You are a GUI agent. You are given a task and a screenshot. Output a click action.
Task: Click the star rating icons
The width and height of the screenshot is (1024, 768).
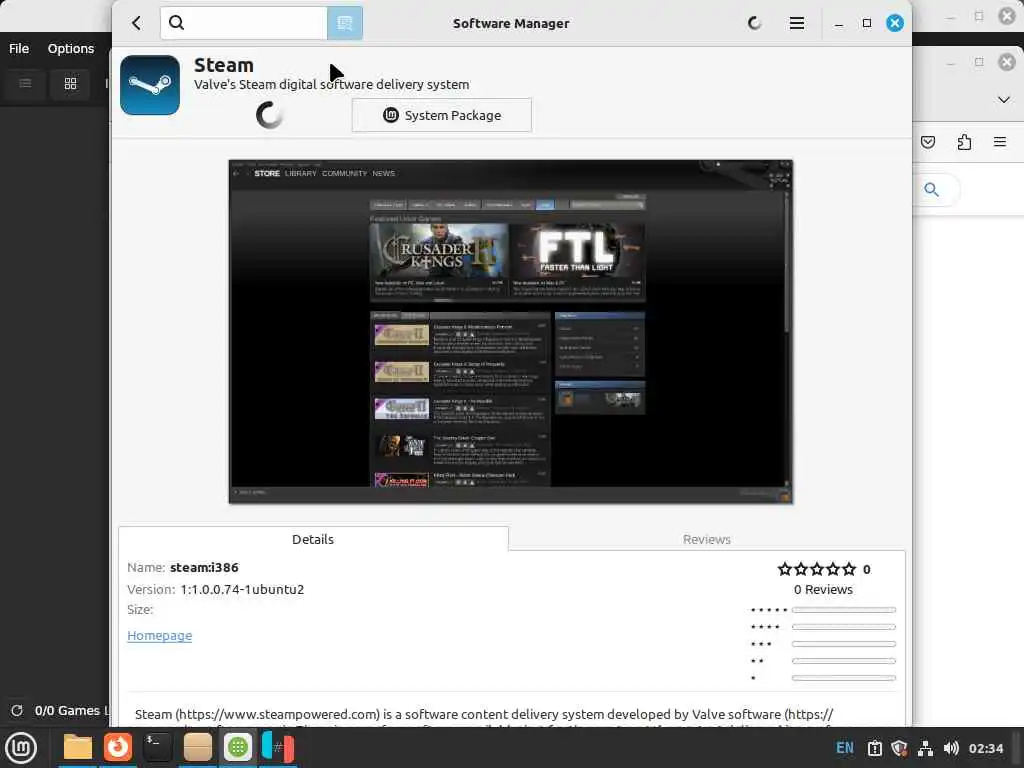816,569
